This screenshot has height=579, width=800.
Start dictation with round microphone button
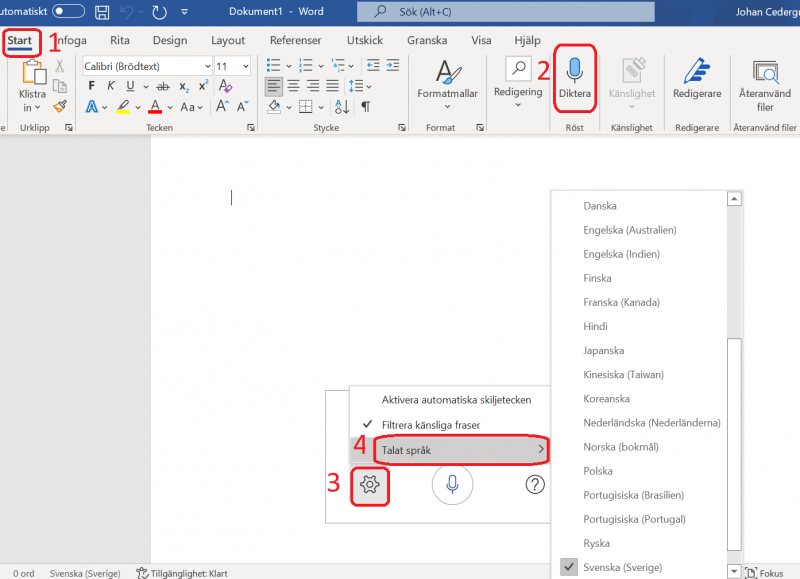click(x=452, y=484)
